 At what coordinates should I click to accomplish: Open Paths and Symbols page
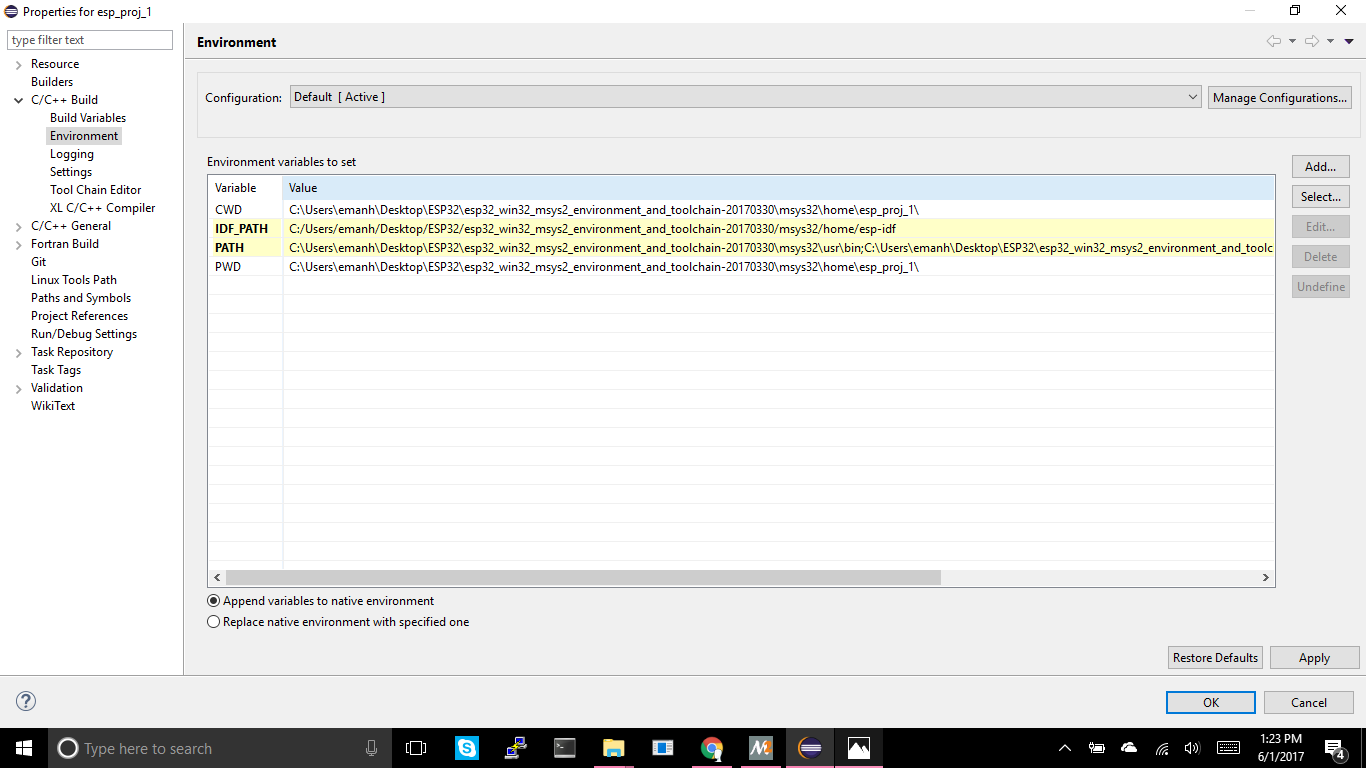(x=81, y=298)
